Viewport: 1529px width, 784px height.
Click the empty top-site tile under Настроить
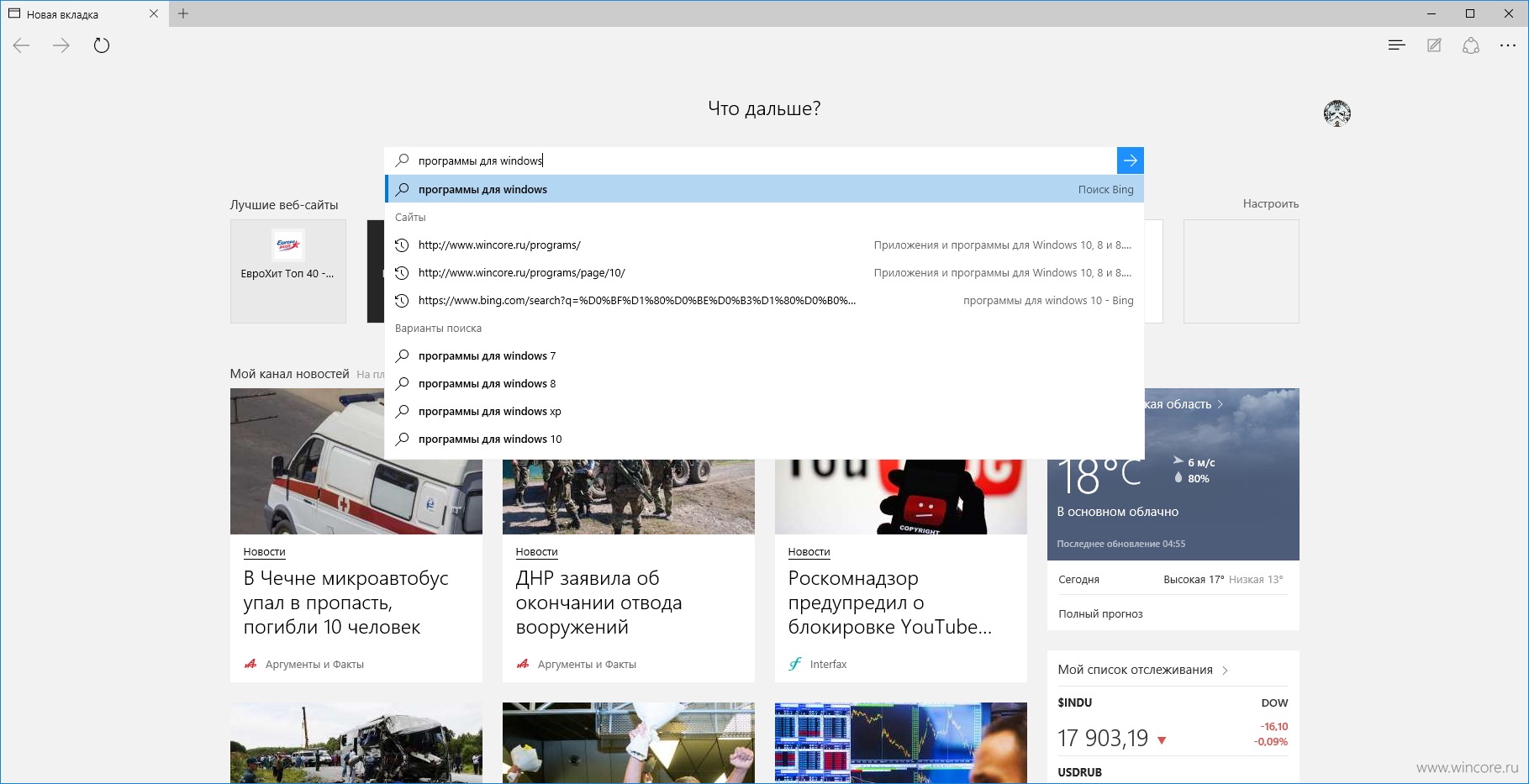pos(1242,271)
